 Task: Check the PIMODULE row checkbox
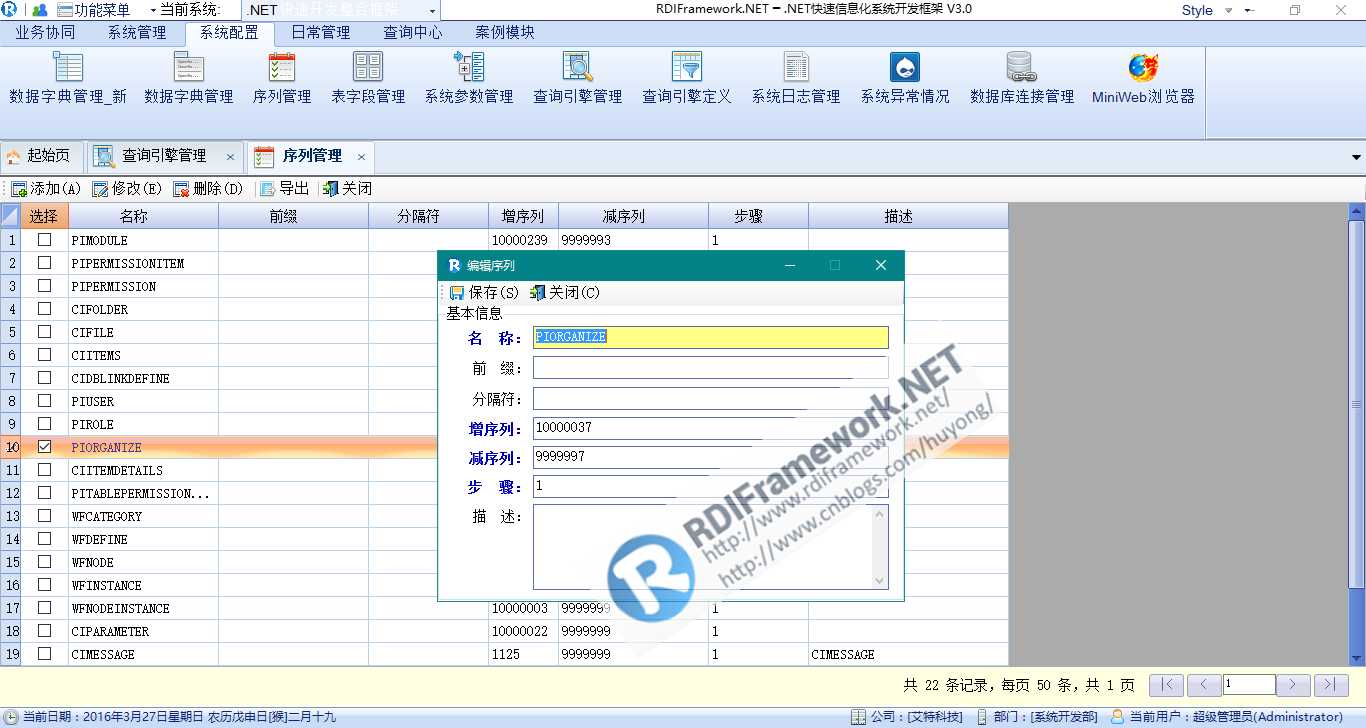(44, 240)
